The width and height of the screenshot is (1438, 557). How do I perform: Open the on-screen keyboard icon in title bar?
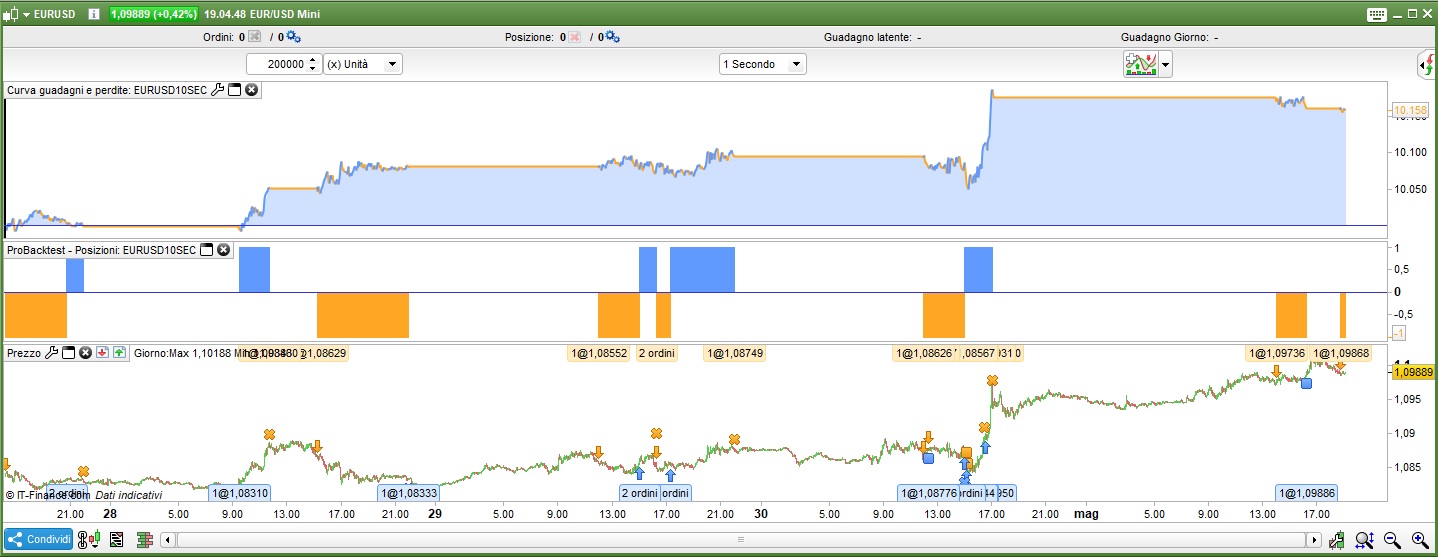(1376, 14)
